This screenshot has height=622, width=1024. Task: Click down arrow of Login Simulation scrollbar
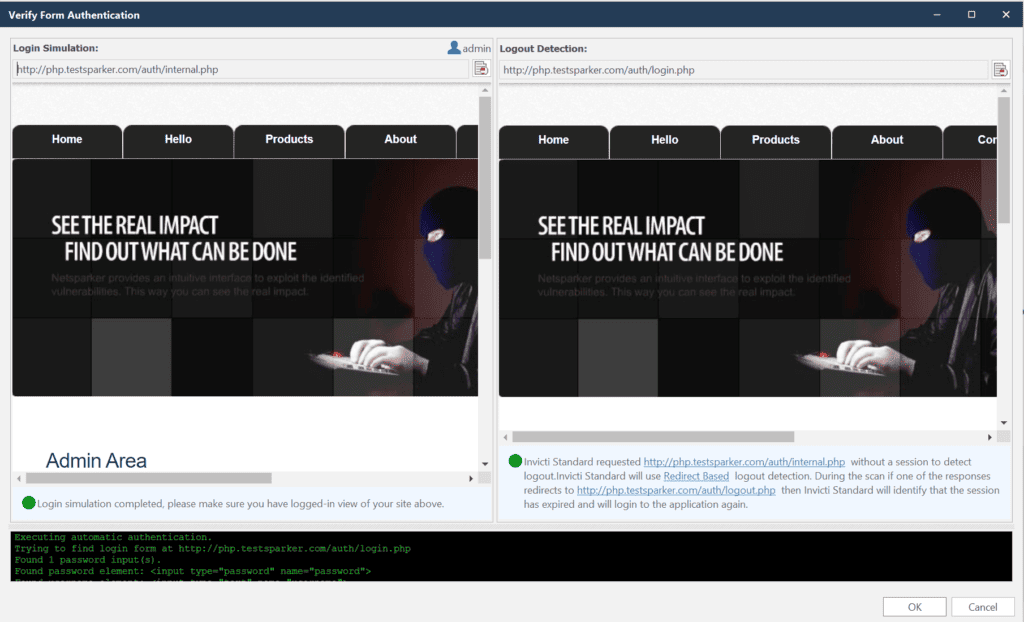click(485, 464)
